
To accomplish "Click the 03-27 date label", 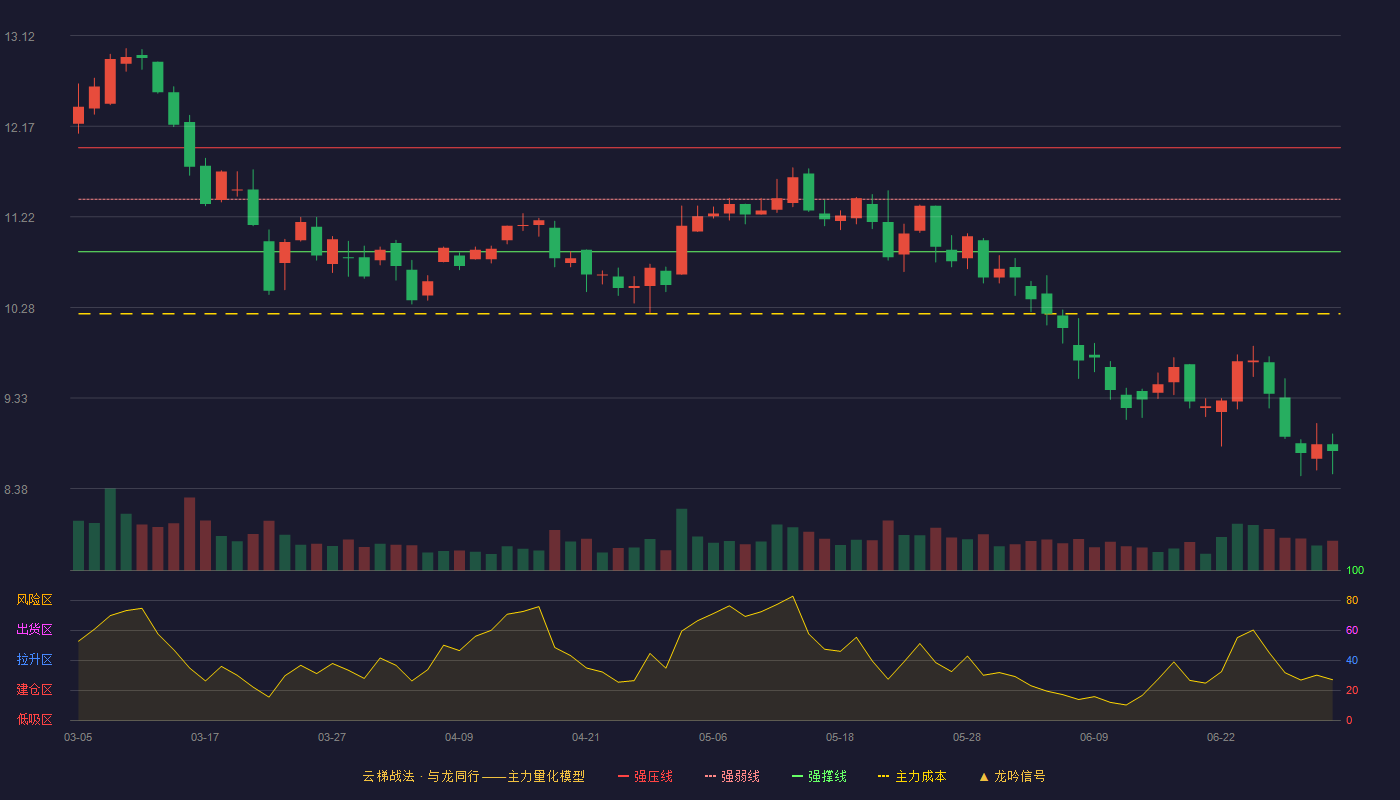I will [332, 737].
